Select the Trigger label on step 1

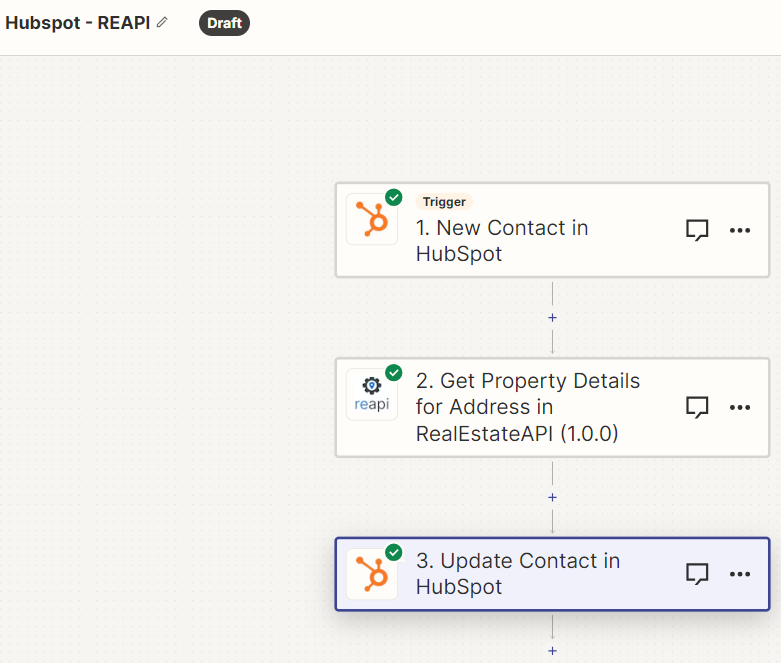444,202
